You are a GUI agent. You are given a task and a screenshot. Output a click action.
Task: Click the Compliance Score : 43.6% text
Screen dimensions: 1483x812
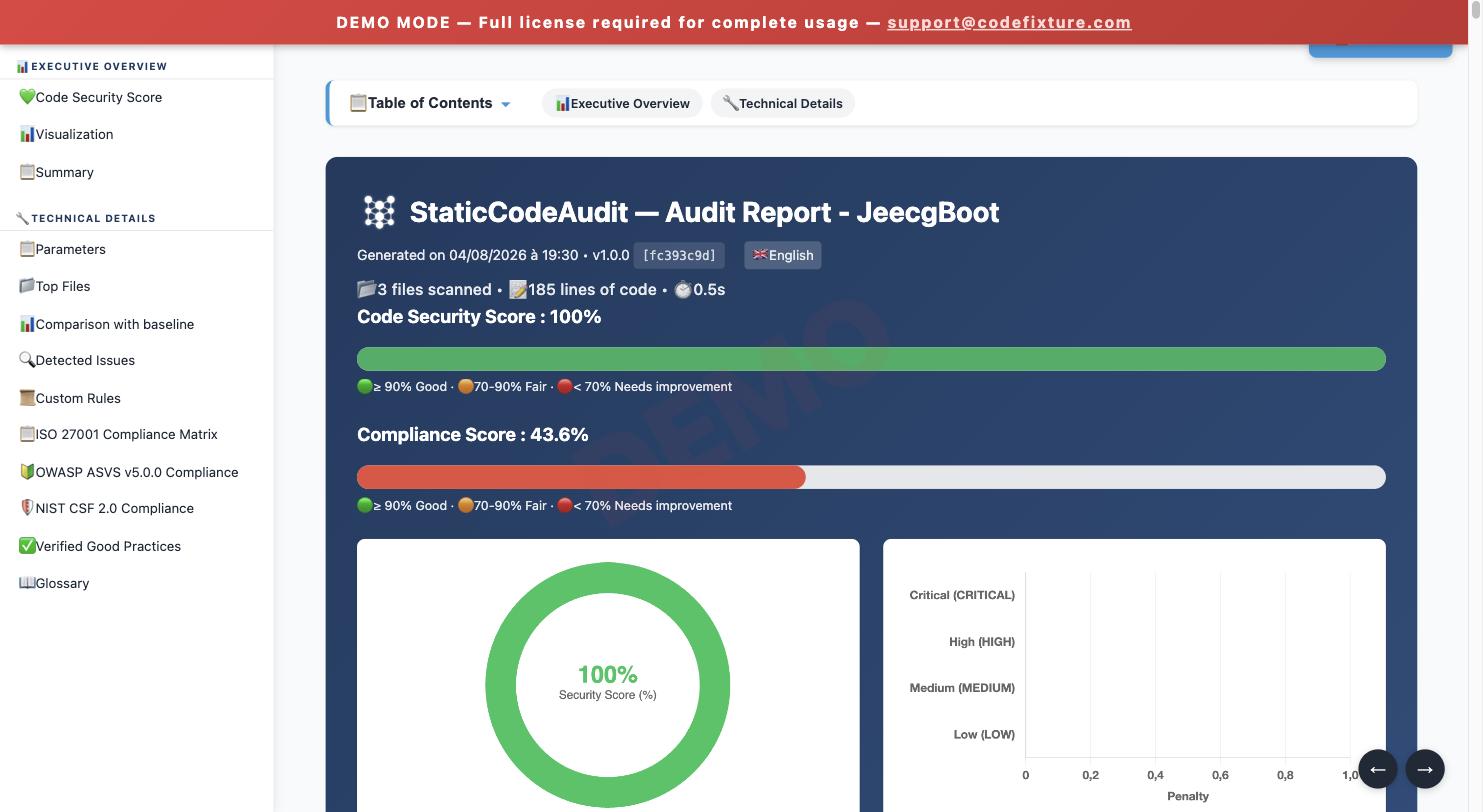pos(472,435)
